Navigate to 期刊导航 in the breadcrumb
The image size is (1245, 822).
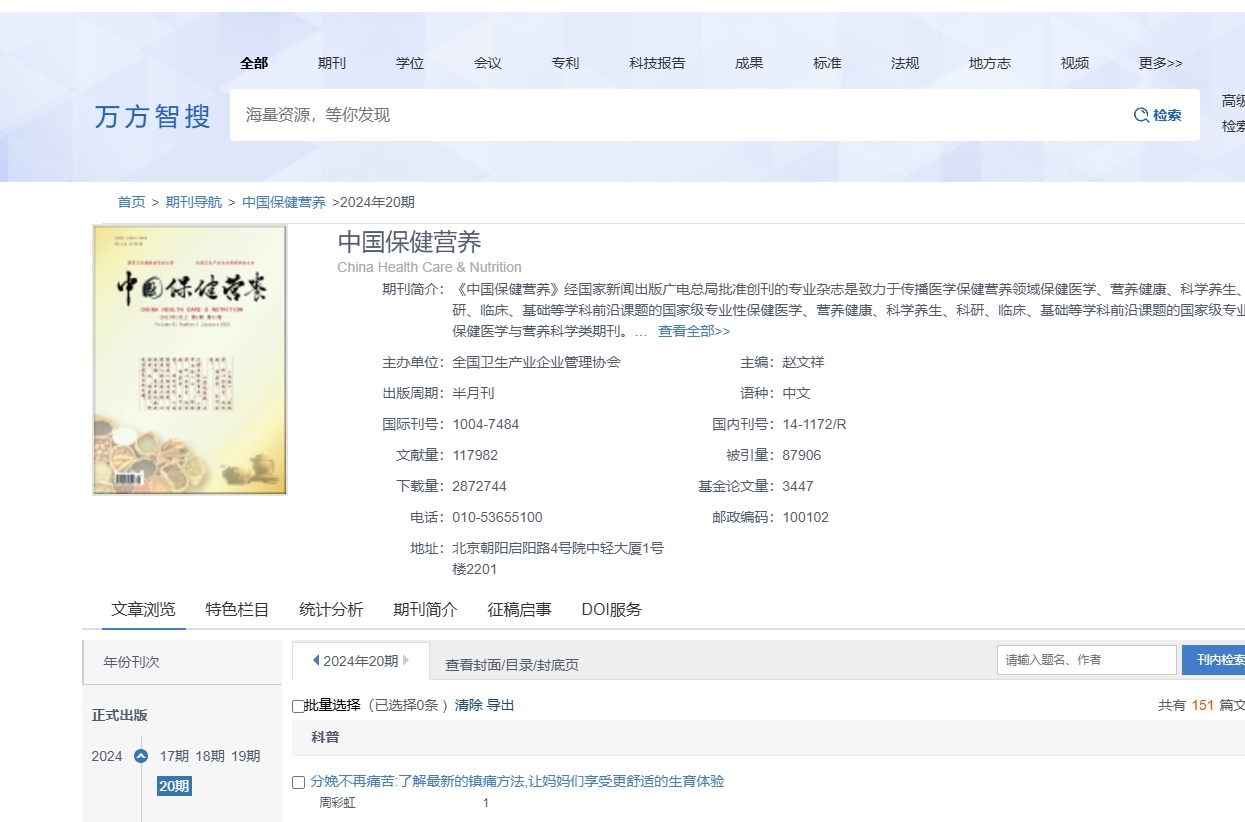(x=194, y=202)
